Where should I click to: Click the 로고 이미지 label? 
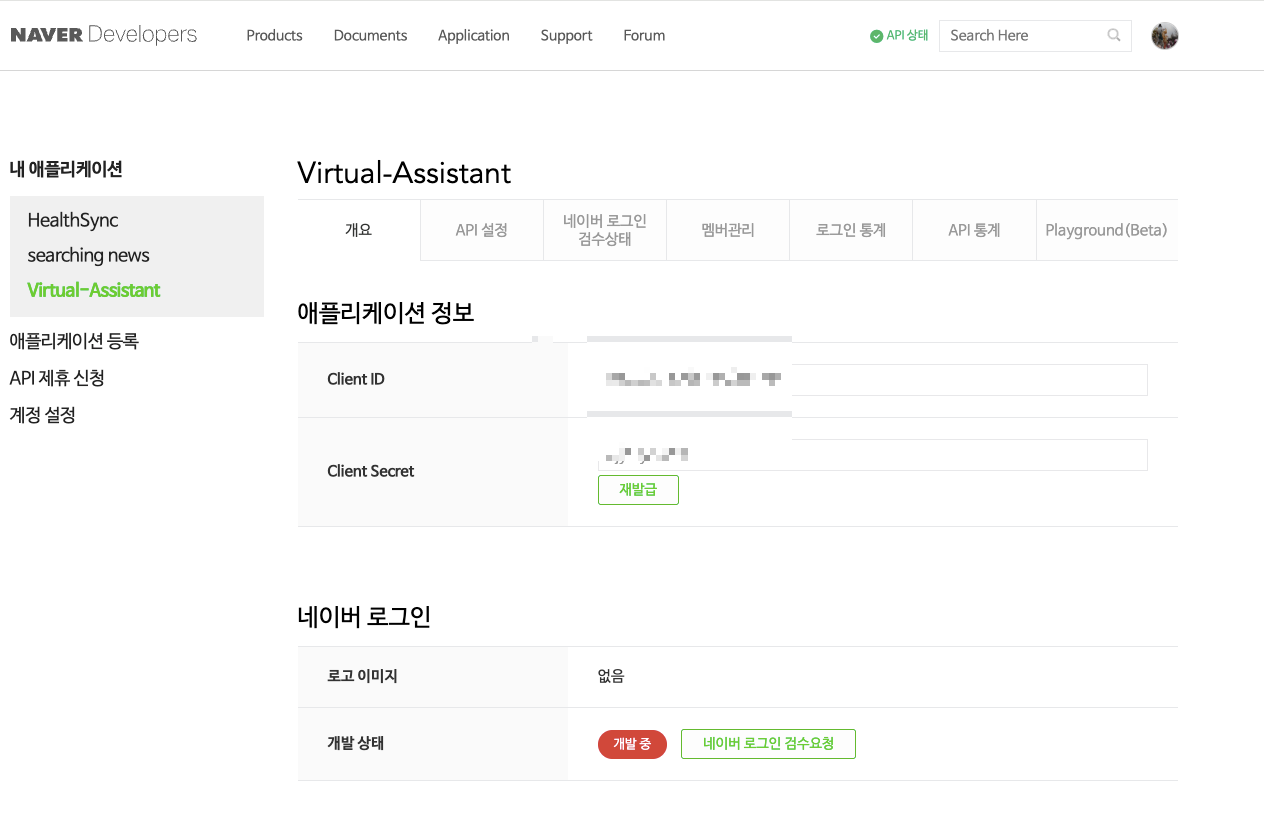[x=362, y=677]
